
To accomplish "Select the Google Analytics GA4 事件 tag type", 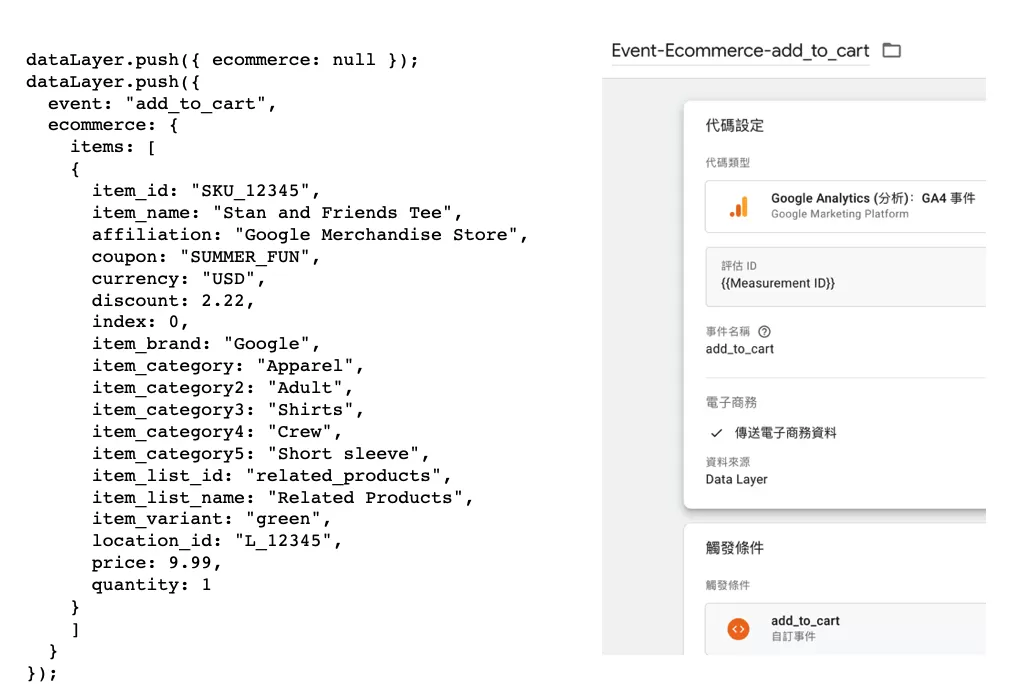I will point(846,206).
